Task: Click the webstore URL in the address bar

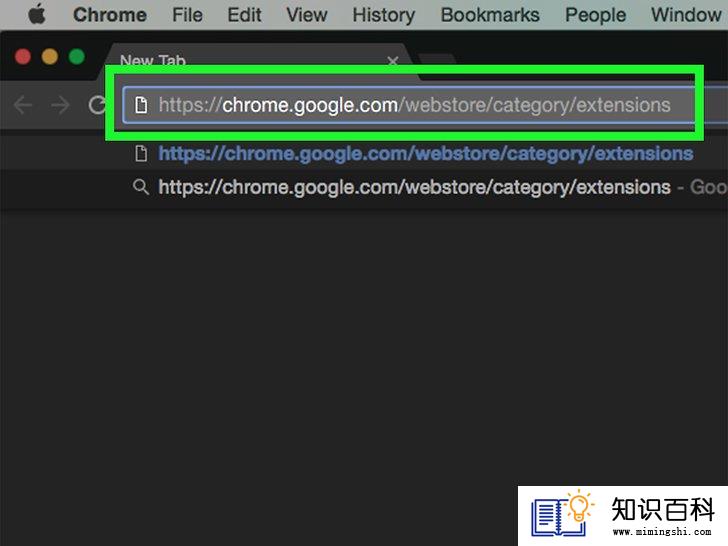Action: [414, 105]
